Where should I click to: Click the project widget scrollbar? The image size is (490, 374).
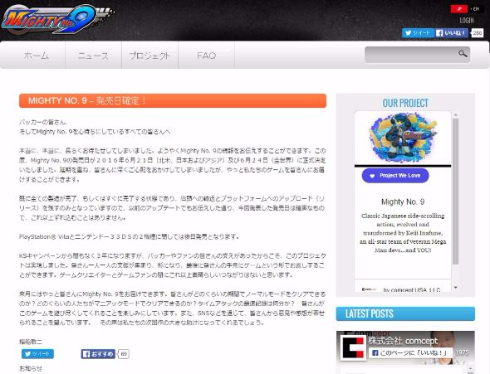[456, 191]
